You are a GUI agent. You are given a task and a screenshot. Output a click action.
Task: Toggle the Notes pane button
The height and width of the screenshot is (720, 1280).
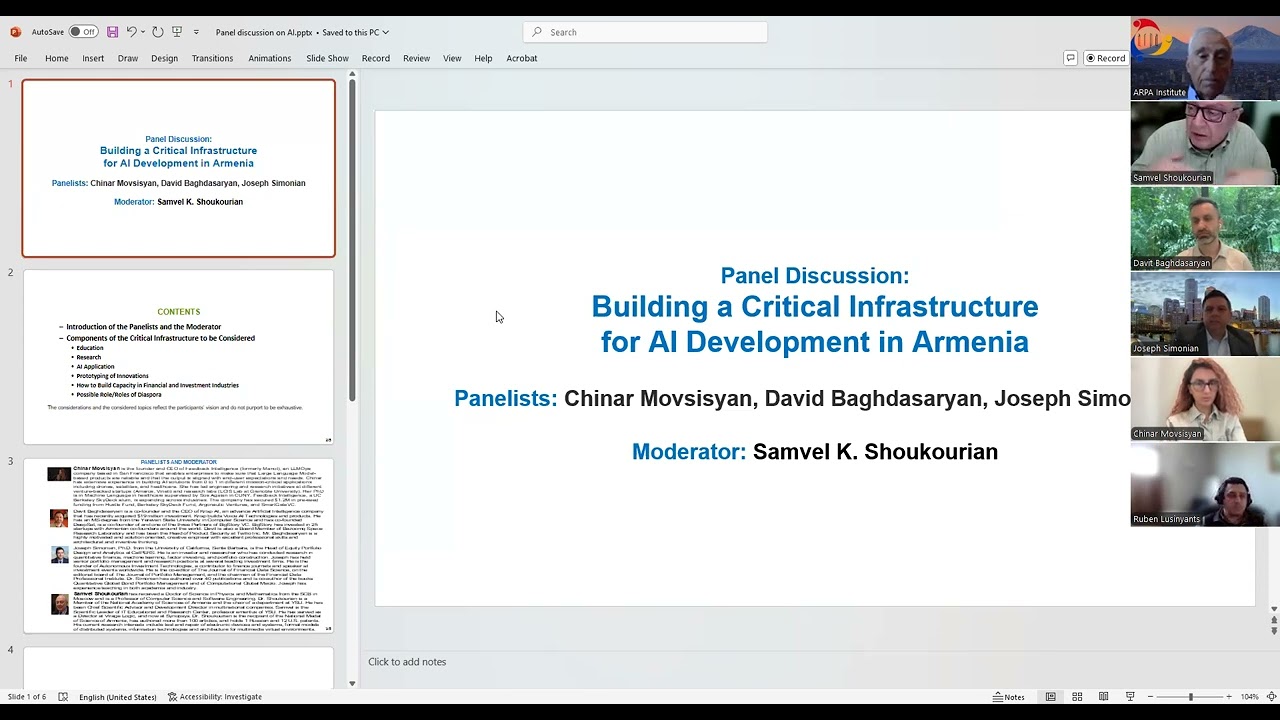pyautogui.click(x=1009, y=697)
